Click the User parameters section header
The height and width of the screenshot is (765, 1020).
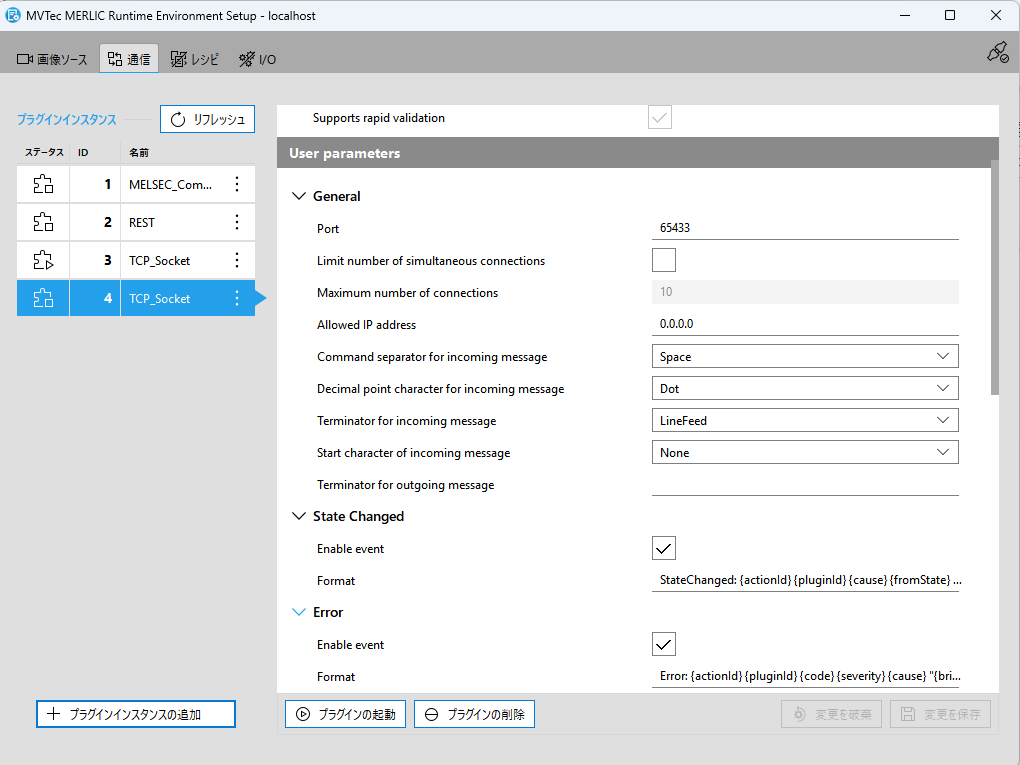(x=638, y=153)
